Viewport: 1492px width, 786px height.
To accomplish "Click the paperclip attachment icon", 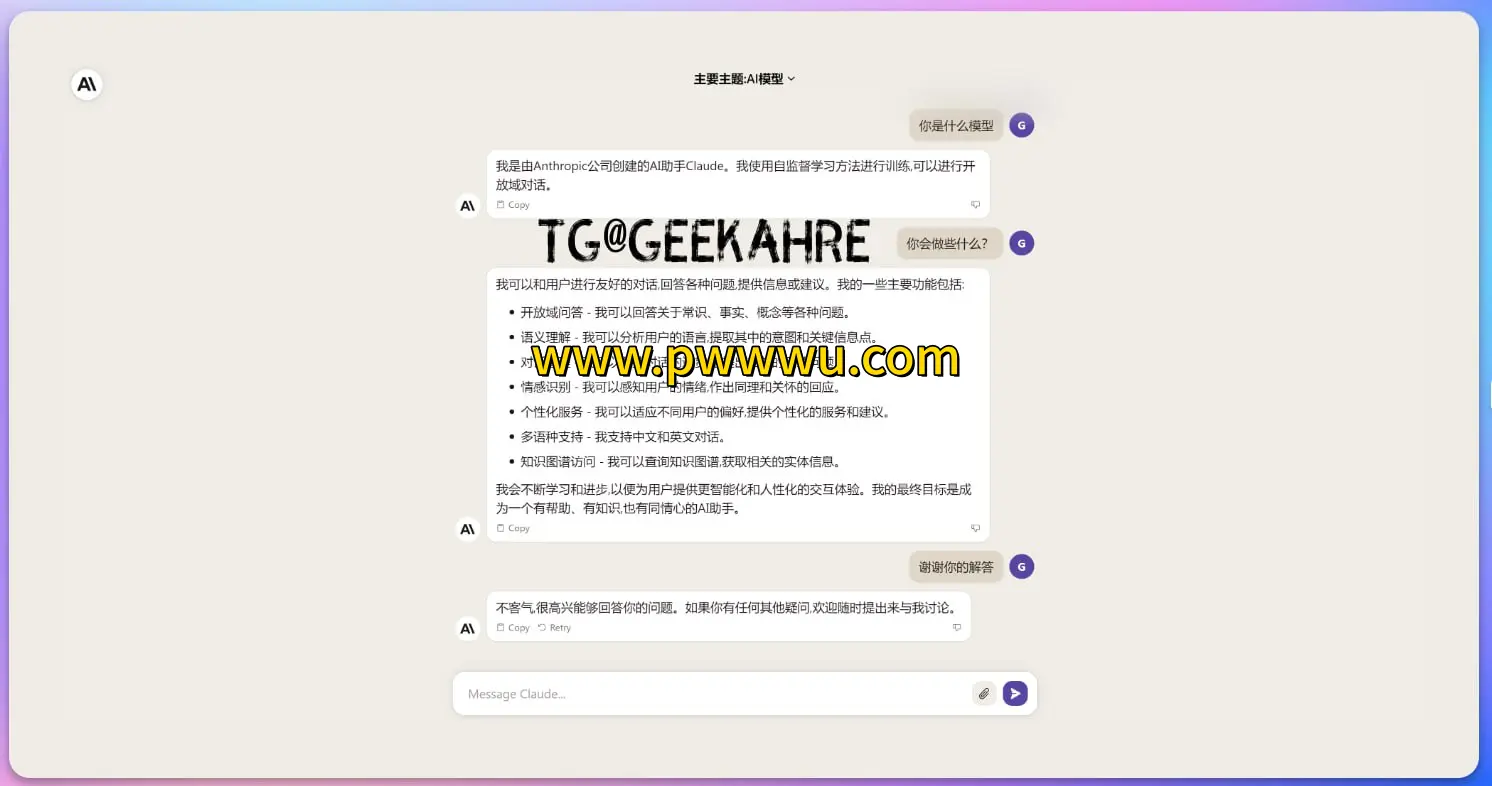I will point(984,694).
